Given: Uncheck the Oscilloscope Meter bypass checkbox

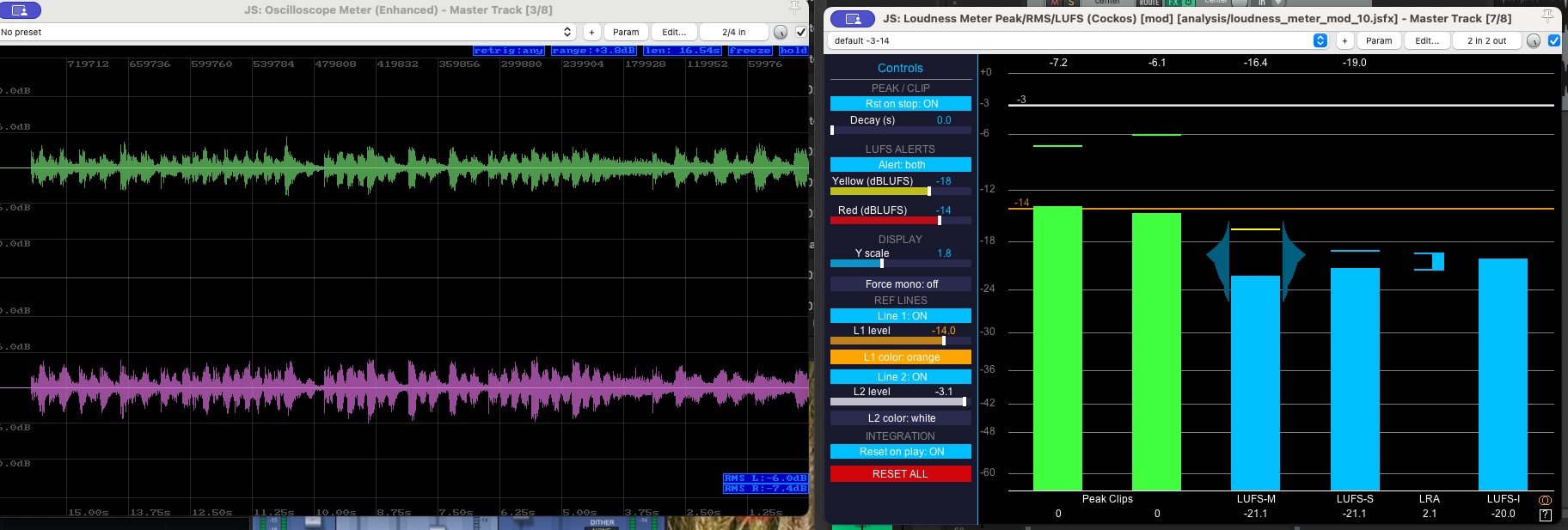Looking at the screenshot, I should point(801,32).
